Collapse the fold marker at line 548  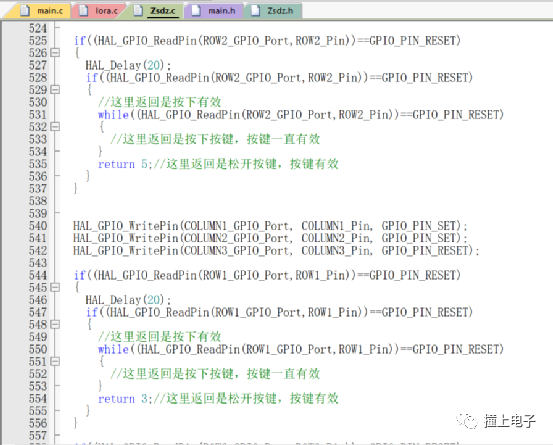click(x=55, y=324)
